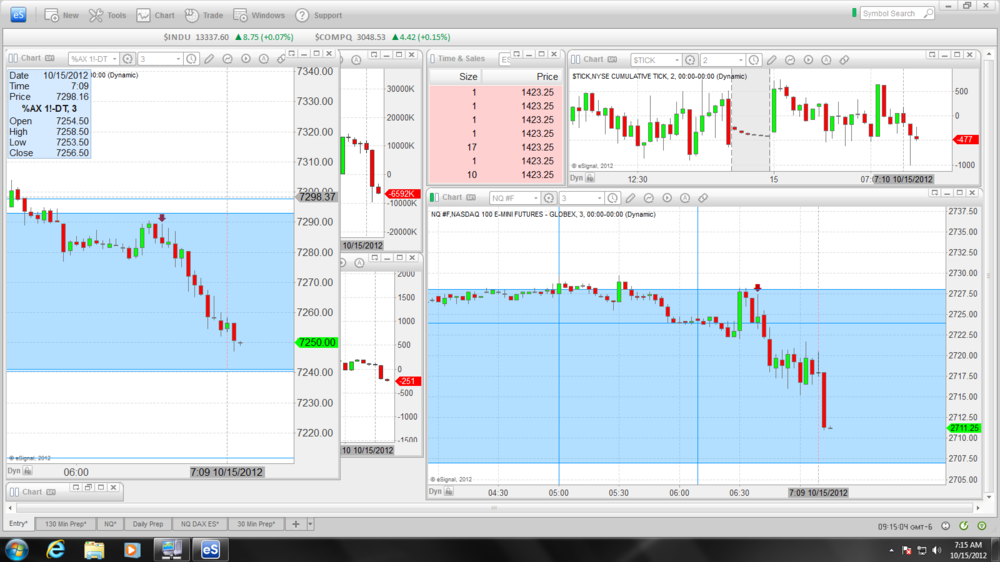Select the Entry* page tab
The image size is (1000, 562).
click(18, 524)
